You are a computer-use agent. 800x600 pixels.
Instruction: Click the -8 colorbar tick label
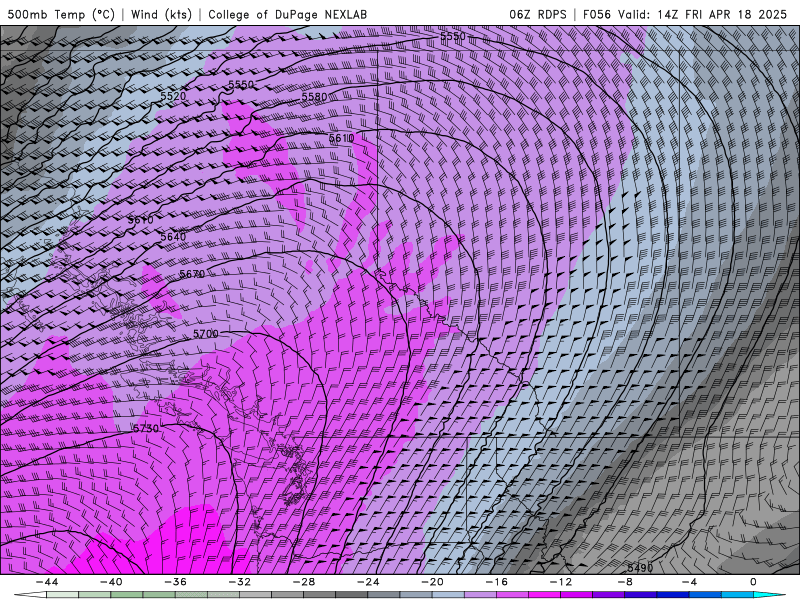click(x=626, y=582)
